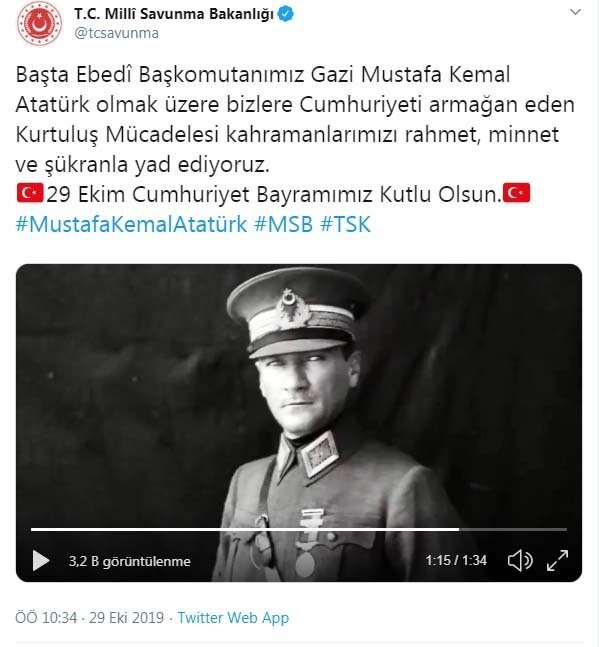Mute the video sound
This screenshot has height=647, width=599.
point(520,561)
